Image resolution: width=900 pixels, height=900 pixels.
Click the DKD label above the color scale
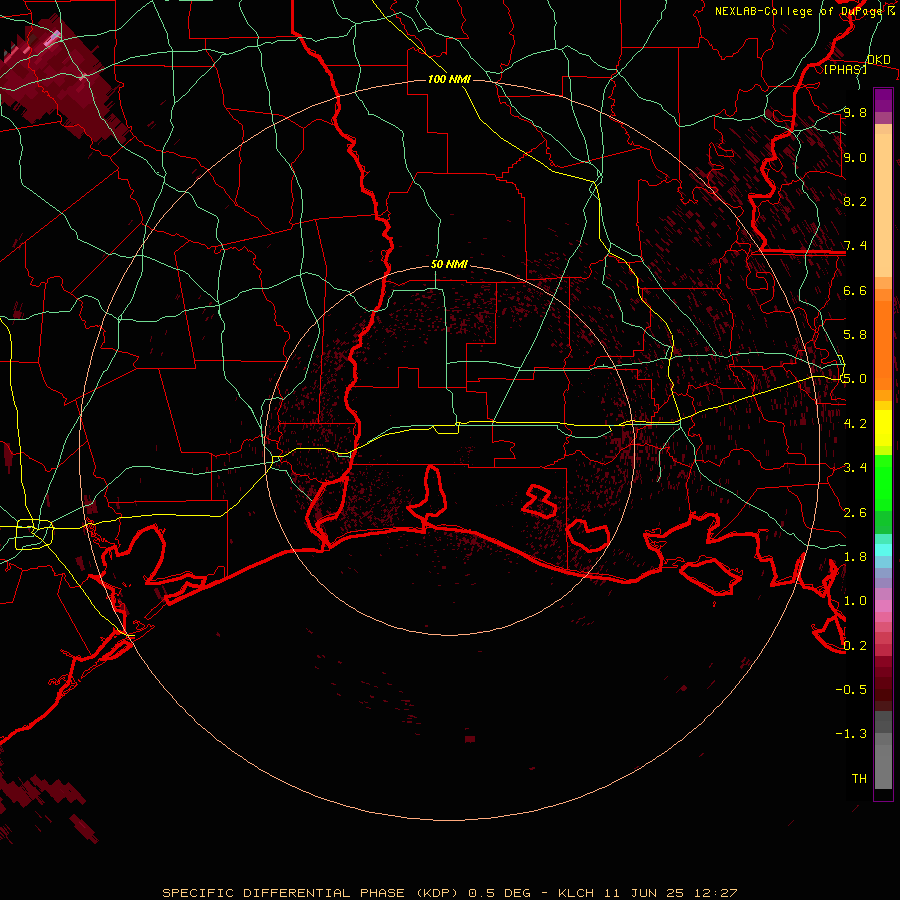(x=878, y=60)
